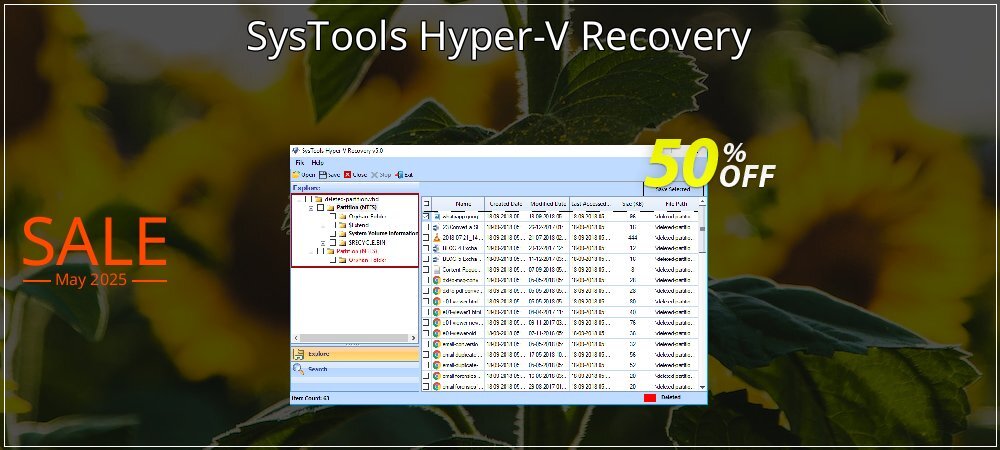1000x450 pixels.
Task: Switch to the Explore pane tab
Action: (355, 354)
